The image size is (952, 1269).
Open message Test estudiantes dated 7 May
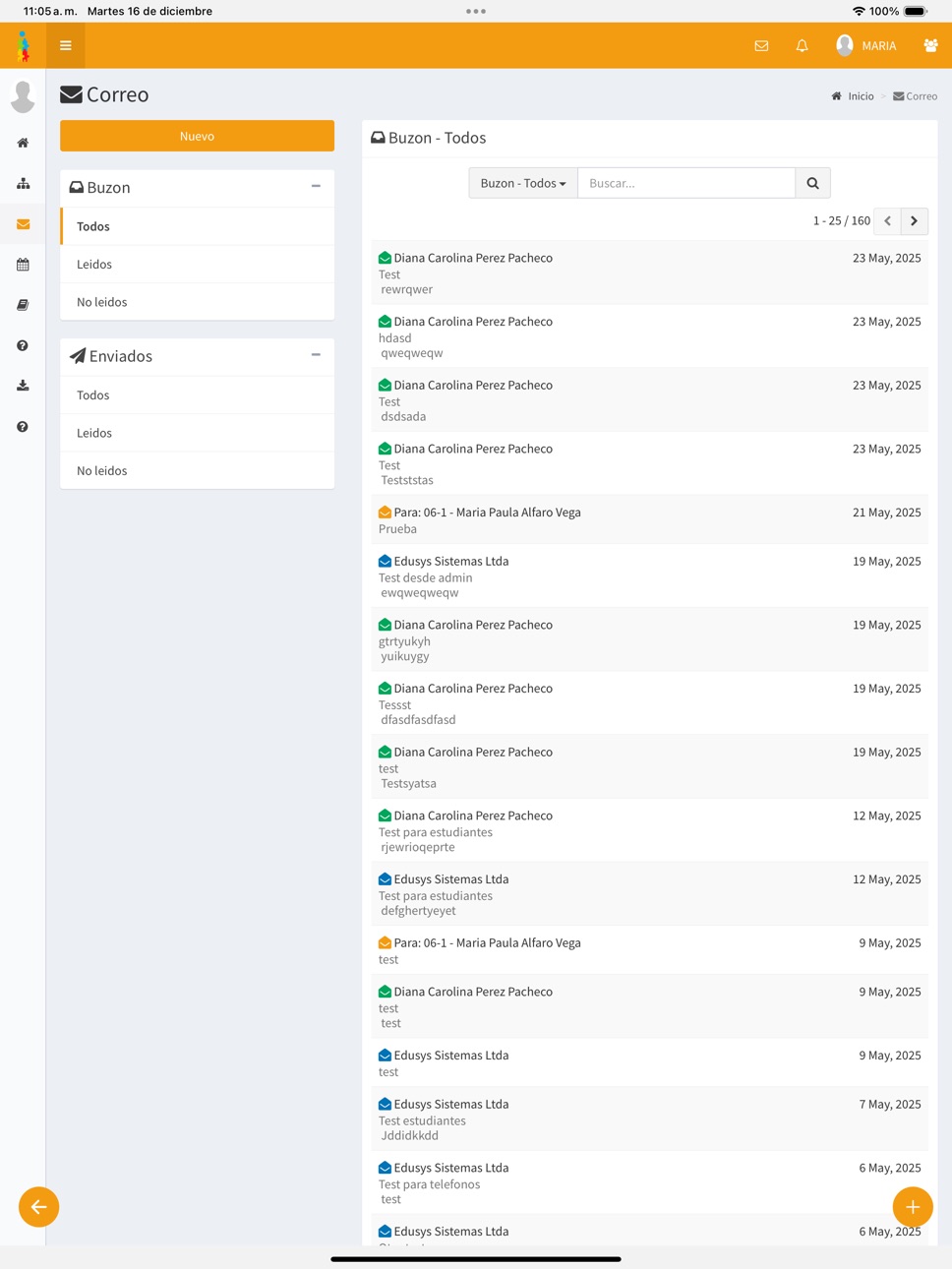[649, 1118]
